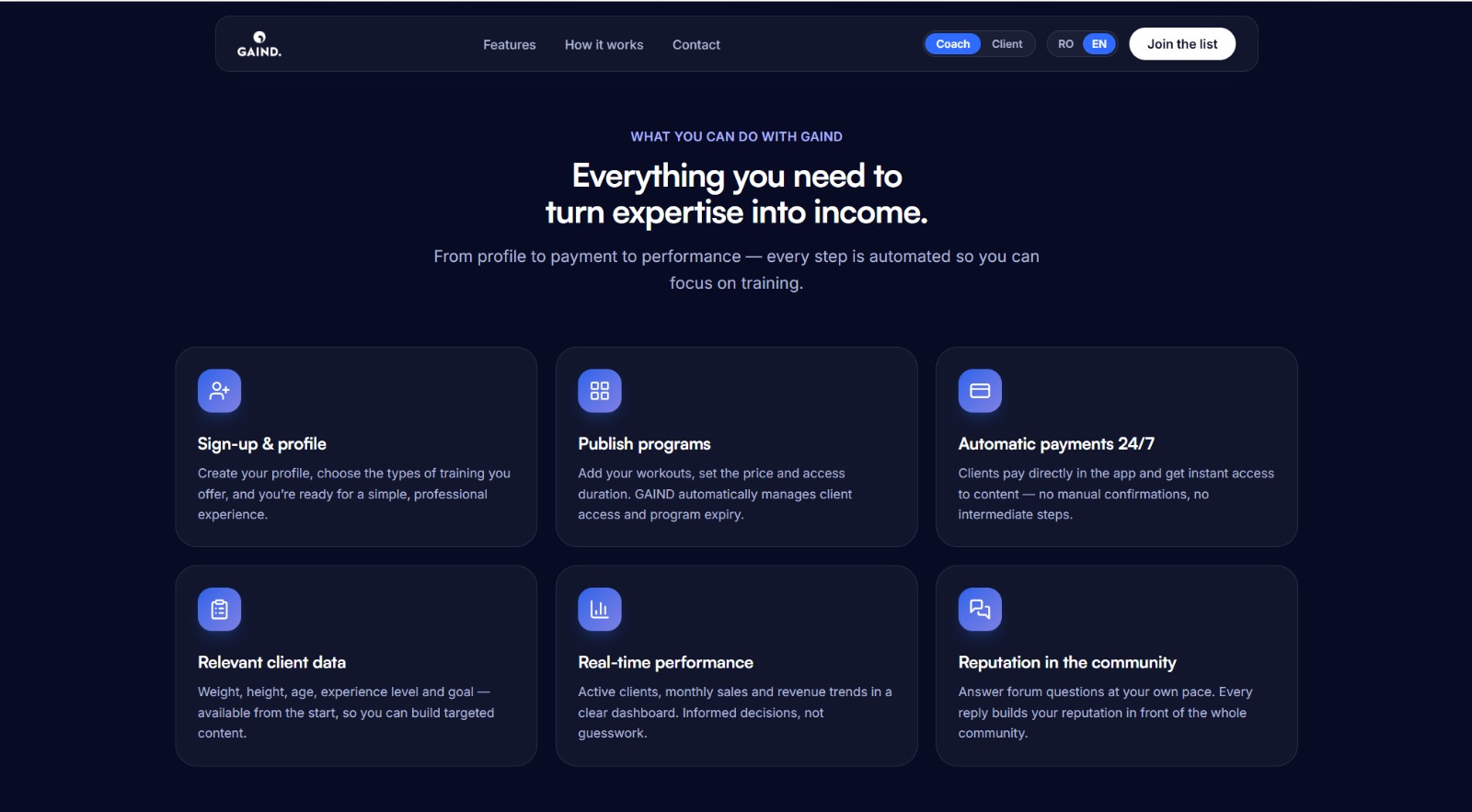Click the Reputation community chat bubbles icon

tap(980, 610)
